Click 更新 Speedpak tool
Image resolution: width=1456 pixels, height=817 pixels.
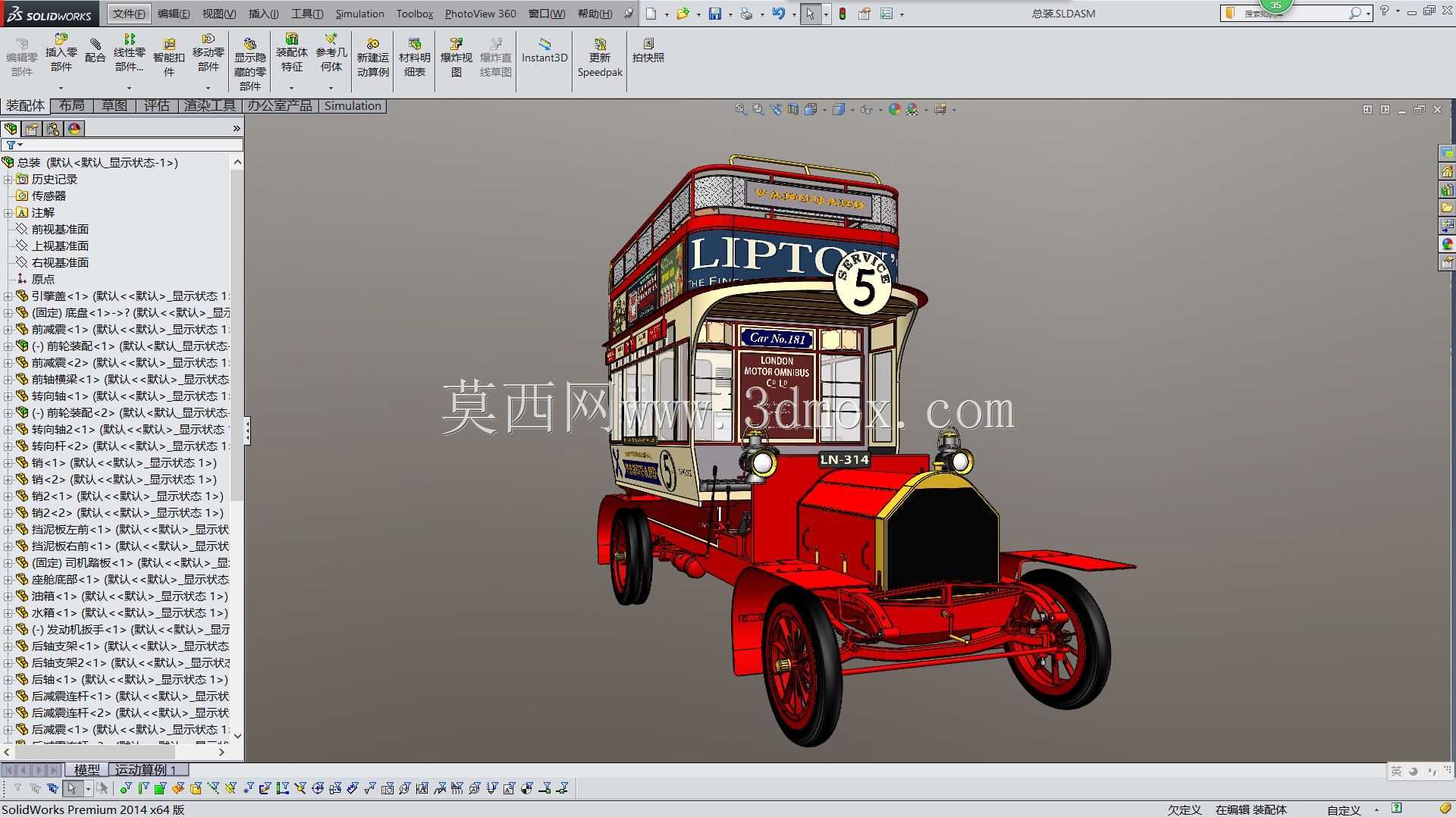[x=600, y=58]
